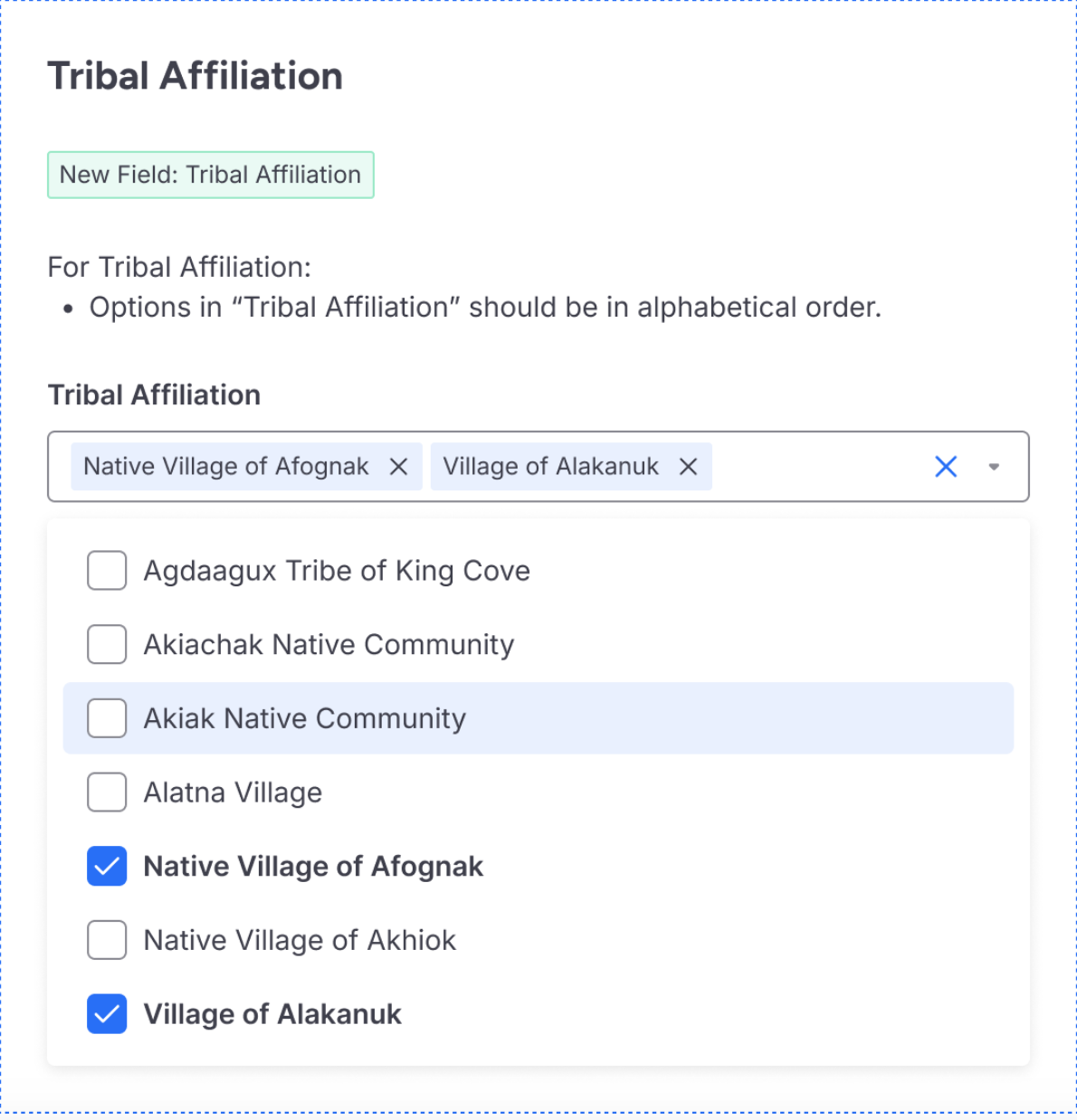Click the Village of Alakanuk chip label
This screenshot has height=1120, width=1077.
(x=550, y=467)
